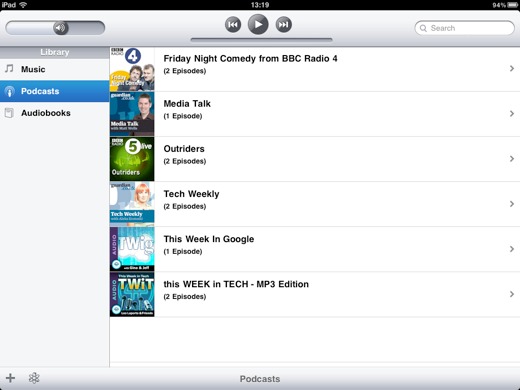
Task: Tap the 13:19 clock in status bar
Action: coord(260,5)
